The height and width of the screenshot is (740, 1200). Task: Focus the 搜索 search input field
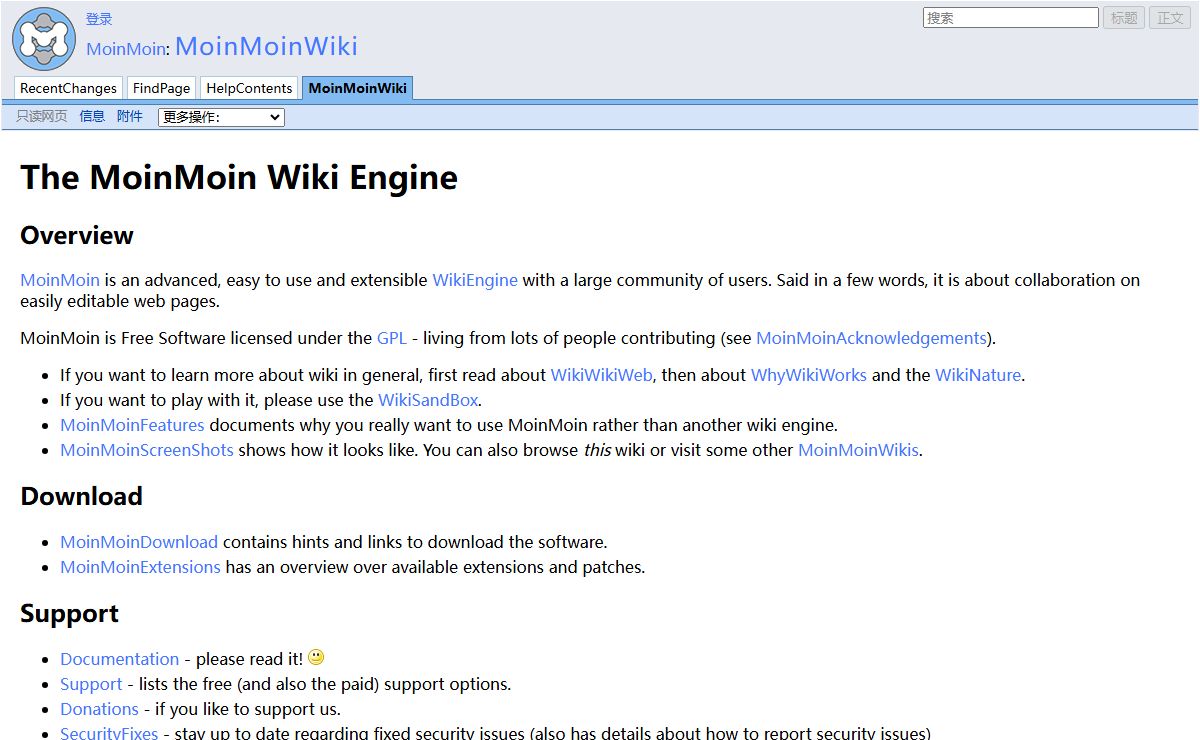click(1010, 18)
